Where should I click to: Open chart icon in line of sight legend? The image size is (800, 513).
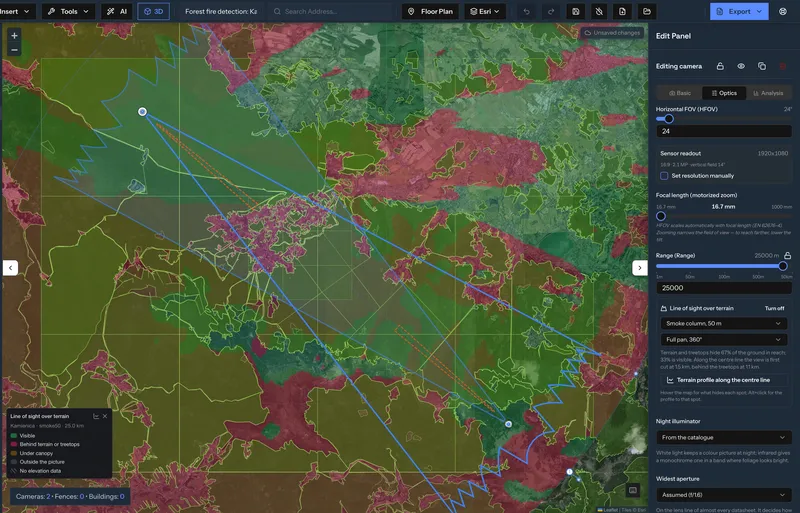(96, 416)
